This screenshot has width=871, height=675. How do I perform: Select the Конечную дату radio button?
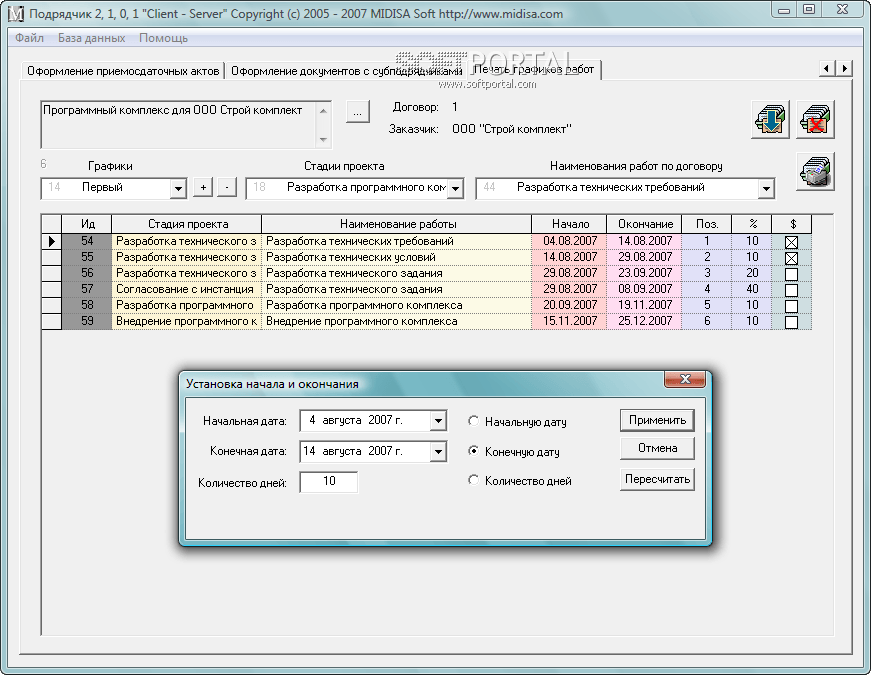click(473, 451)
